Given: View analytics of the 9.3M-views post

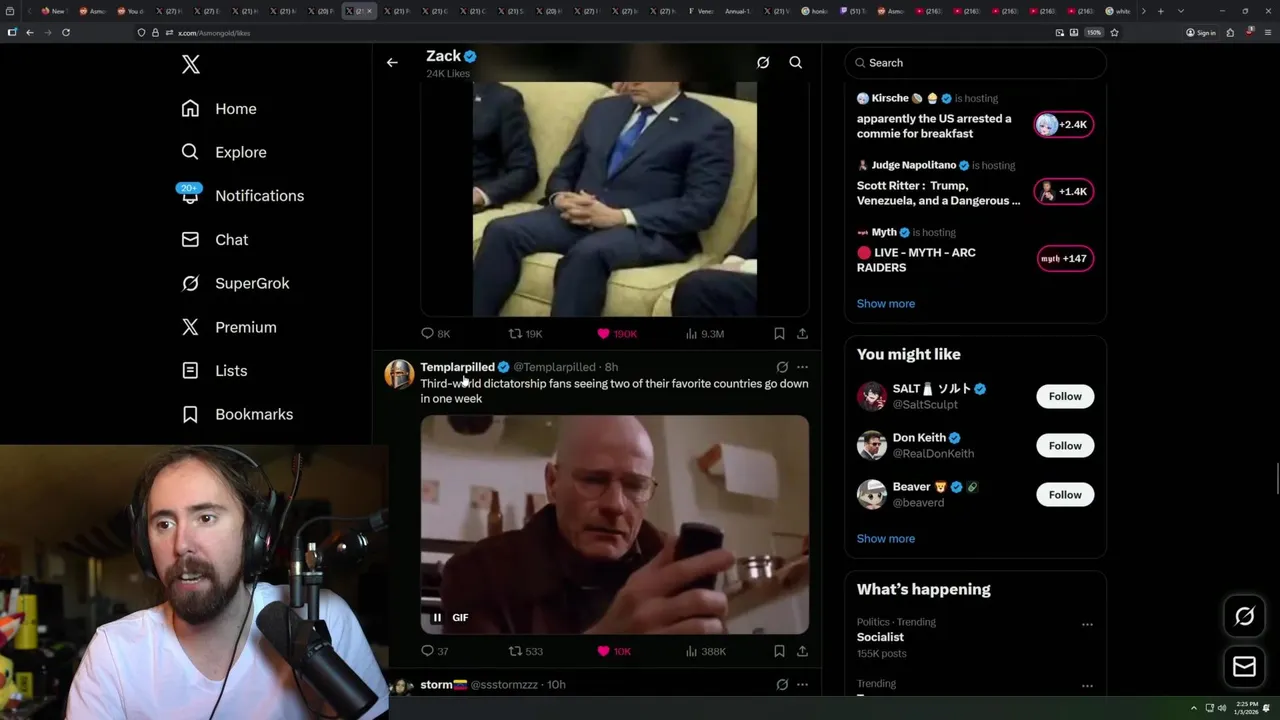Looking at the screenshot, I should (x=705, y=334).
